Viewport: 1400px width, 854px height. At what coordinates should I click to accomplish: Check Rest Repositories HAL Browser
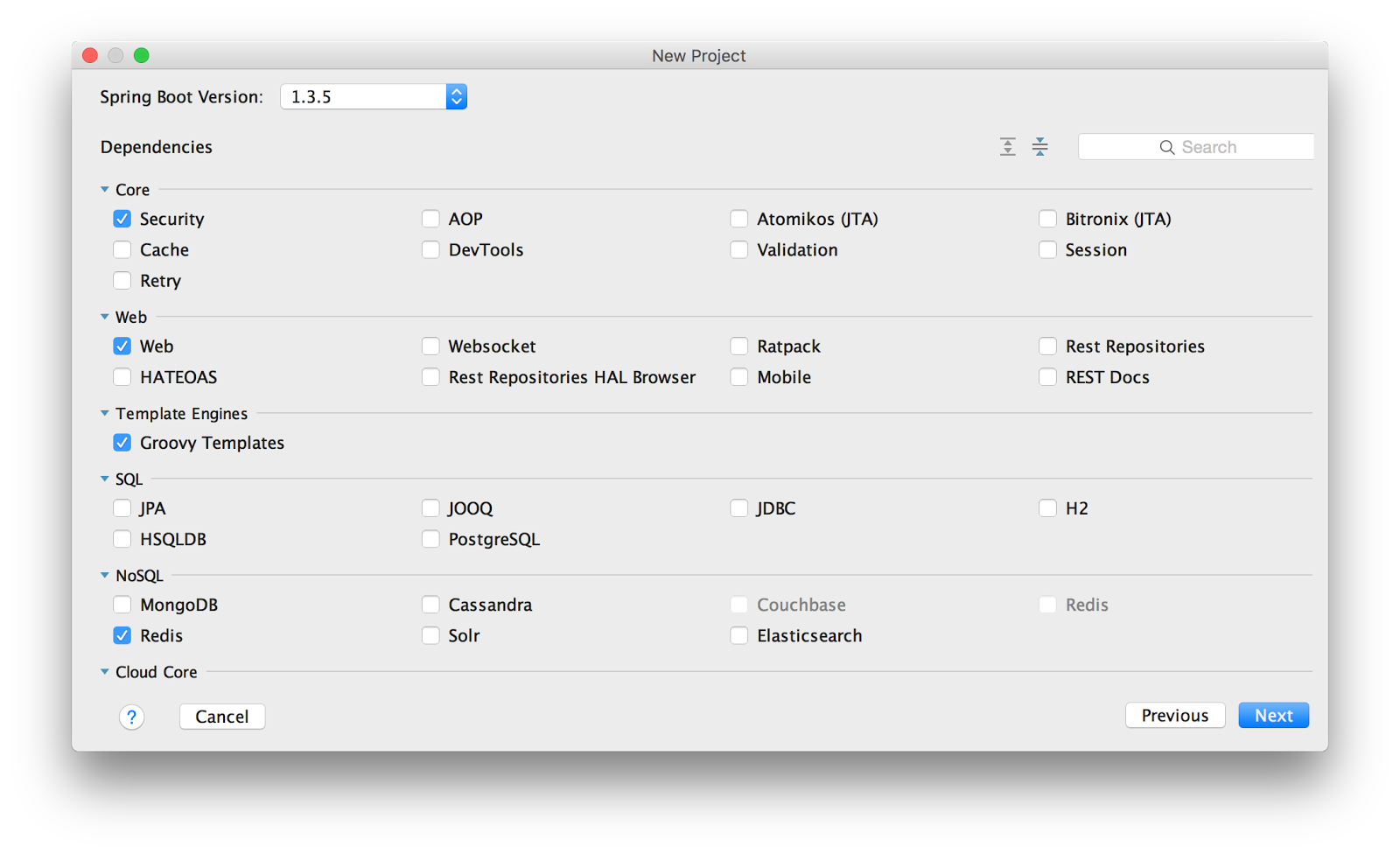(430, 377)
